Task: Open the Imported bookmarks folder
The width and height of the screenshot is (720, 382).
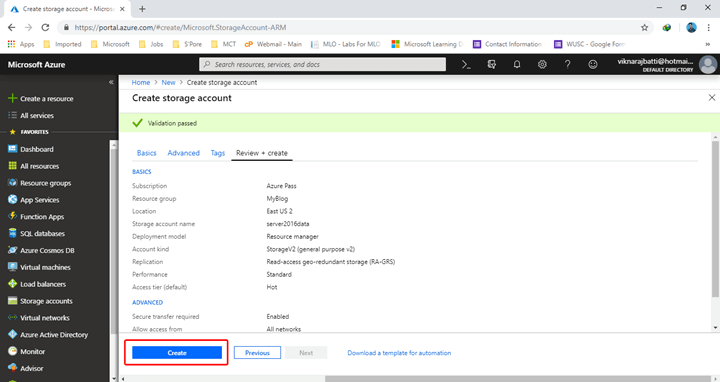Action: pos(62,44)
